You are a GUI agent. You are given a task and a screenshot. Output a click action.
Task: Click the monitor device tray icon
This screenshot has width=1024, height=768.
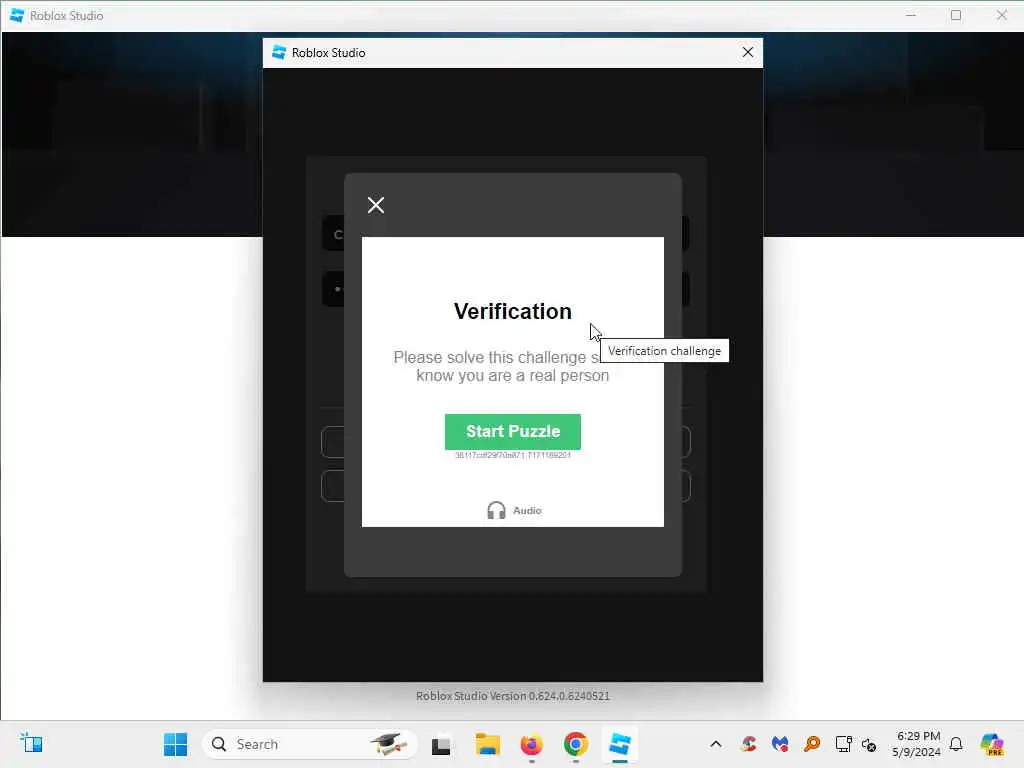coord(843,744)
